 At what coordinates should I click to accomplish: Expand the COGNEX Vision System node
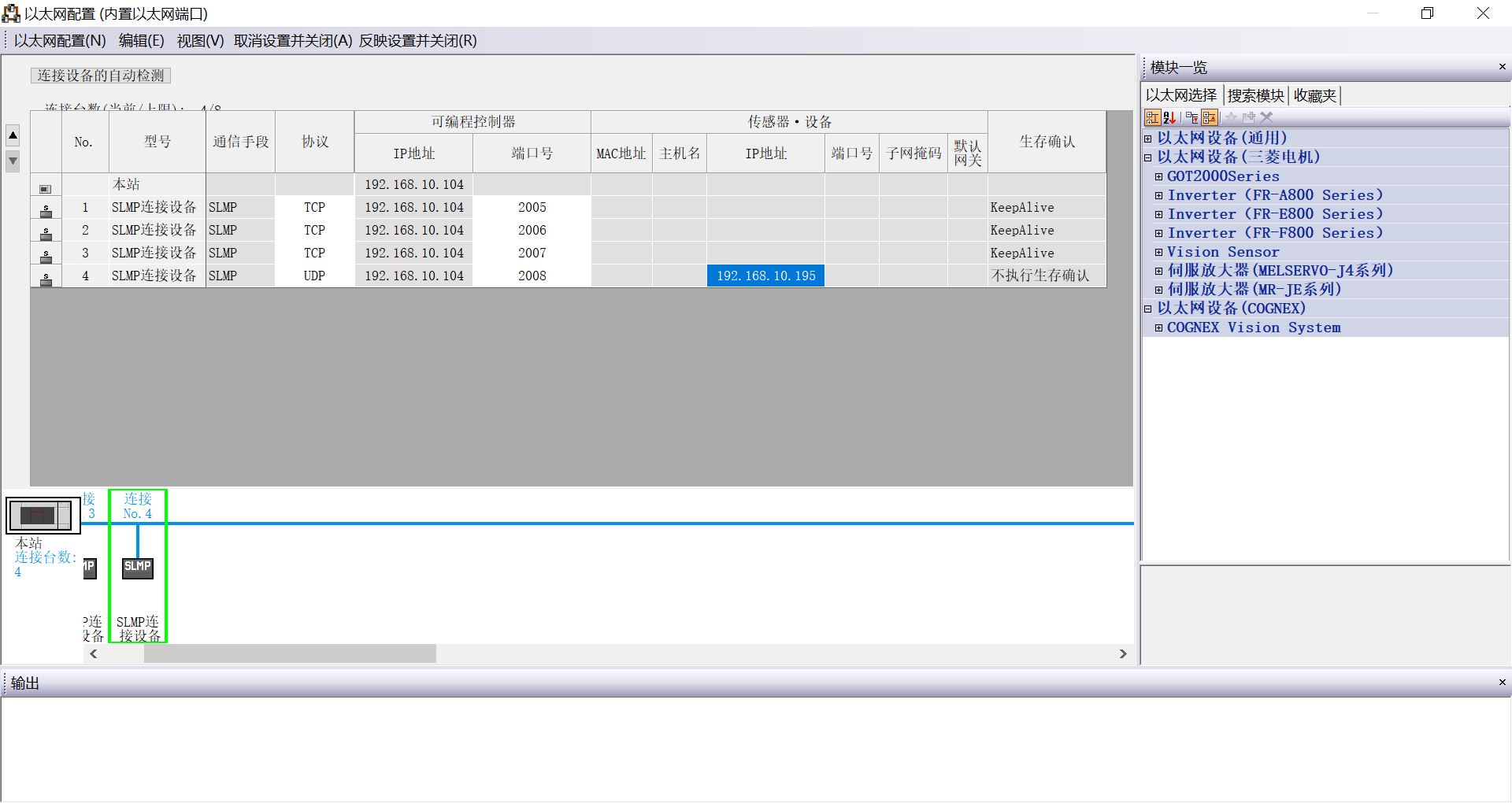pos(1158,327)
